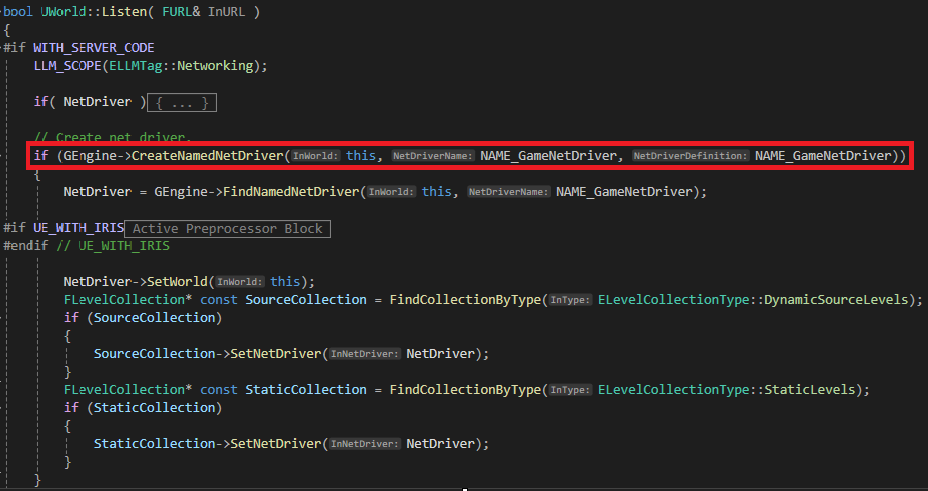Click 'UE_WITH_IRIS' on the #if line
Screen dimensions: 928x491
pos(78,228)
